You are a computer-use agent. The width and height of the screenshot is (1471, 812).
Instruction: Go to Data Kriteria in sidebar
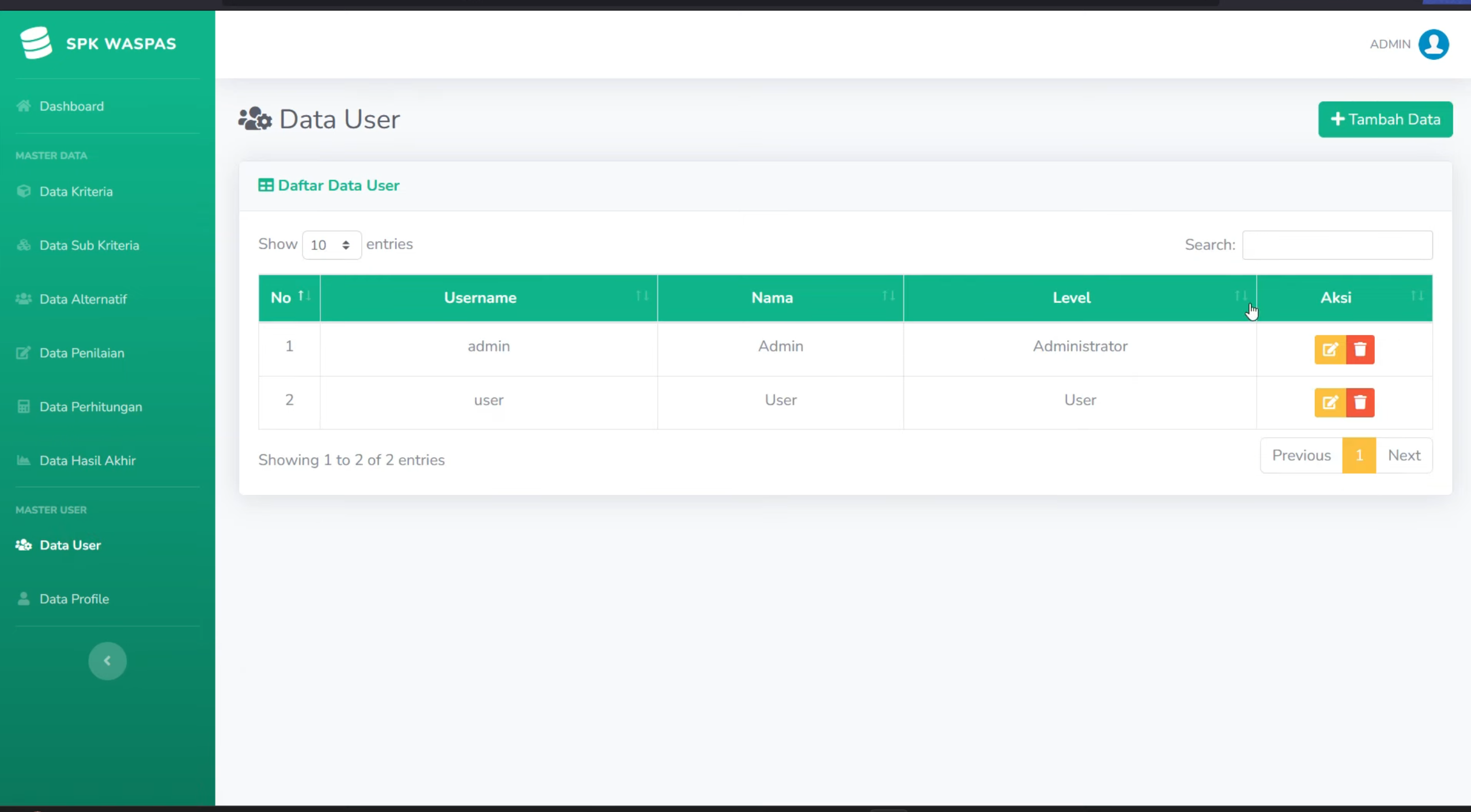[x=76, y=191]
